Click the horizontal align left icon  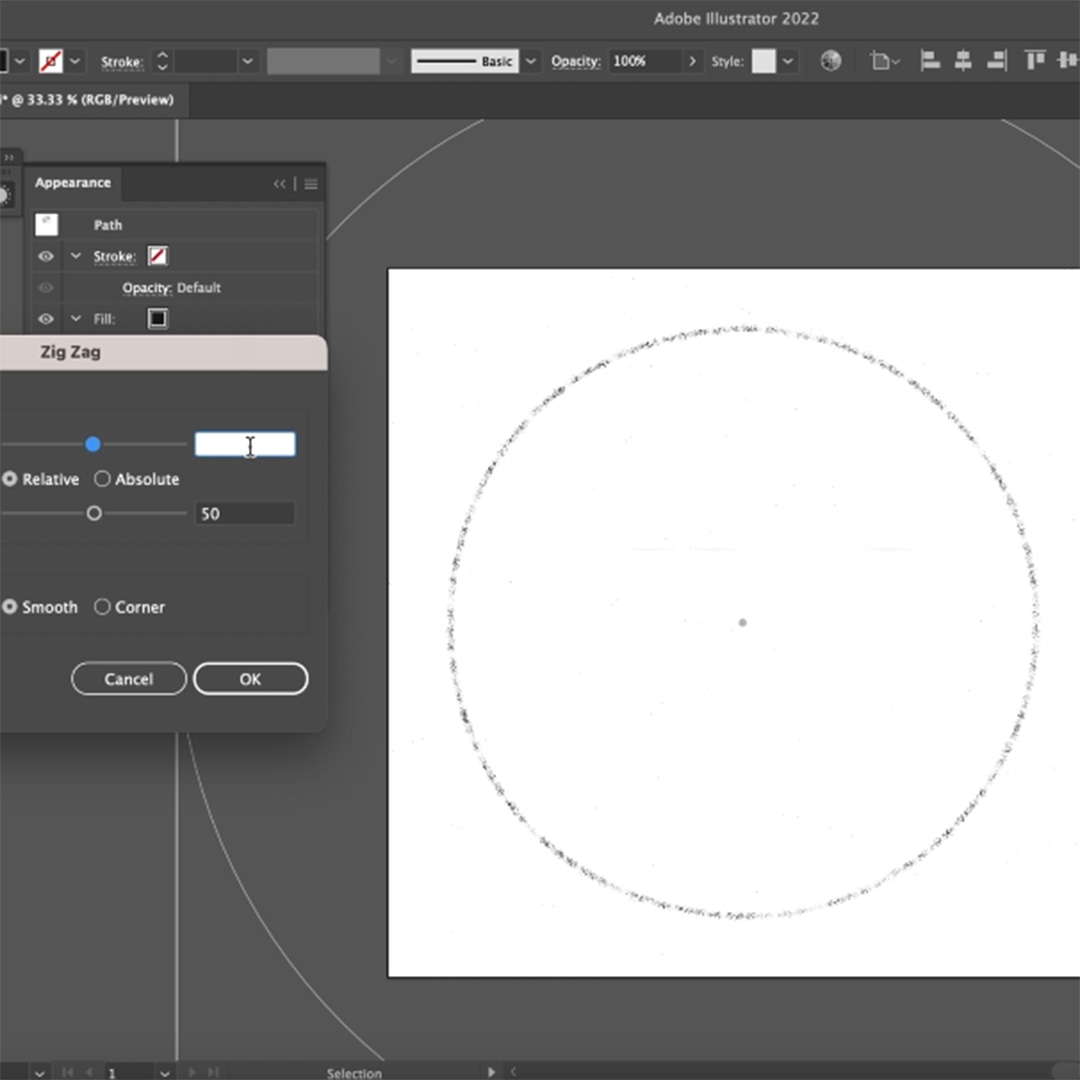(x=930, y=61)
